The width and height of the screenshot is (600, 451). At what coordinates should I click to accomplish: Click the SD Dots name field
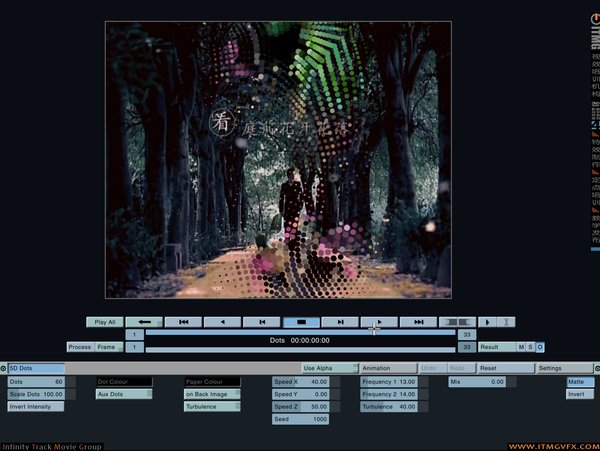tap(36, 368)
